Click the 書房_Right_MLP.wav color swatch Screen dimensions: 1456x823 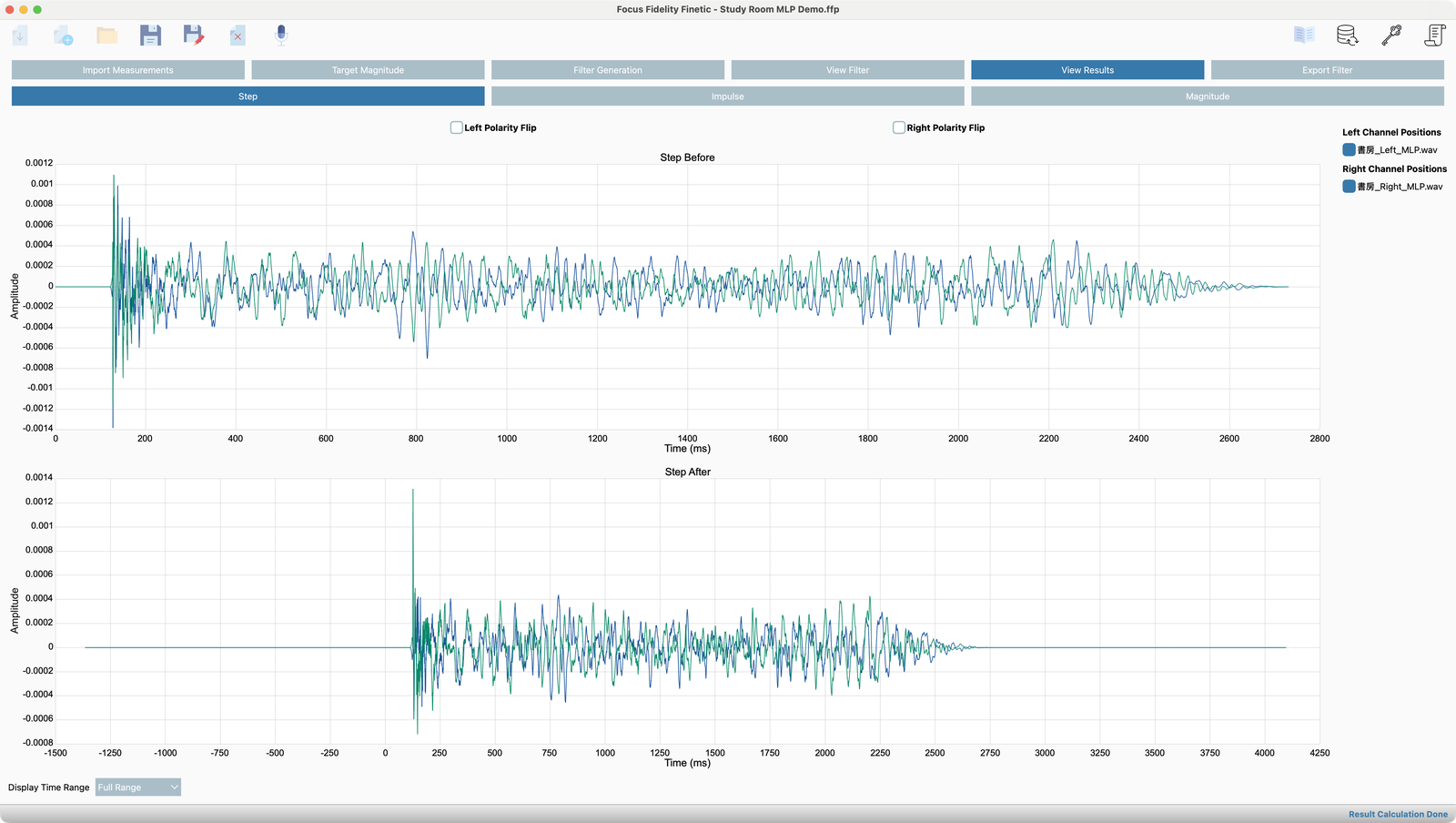pyautogui.click(x=1349, y=187)
